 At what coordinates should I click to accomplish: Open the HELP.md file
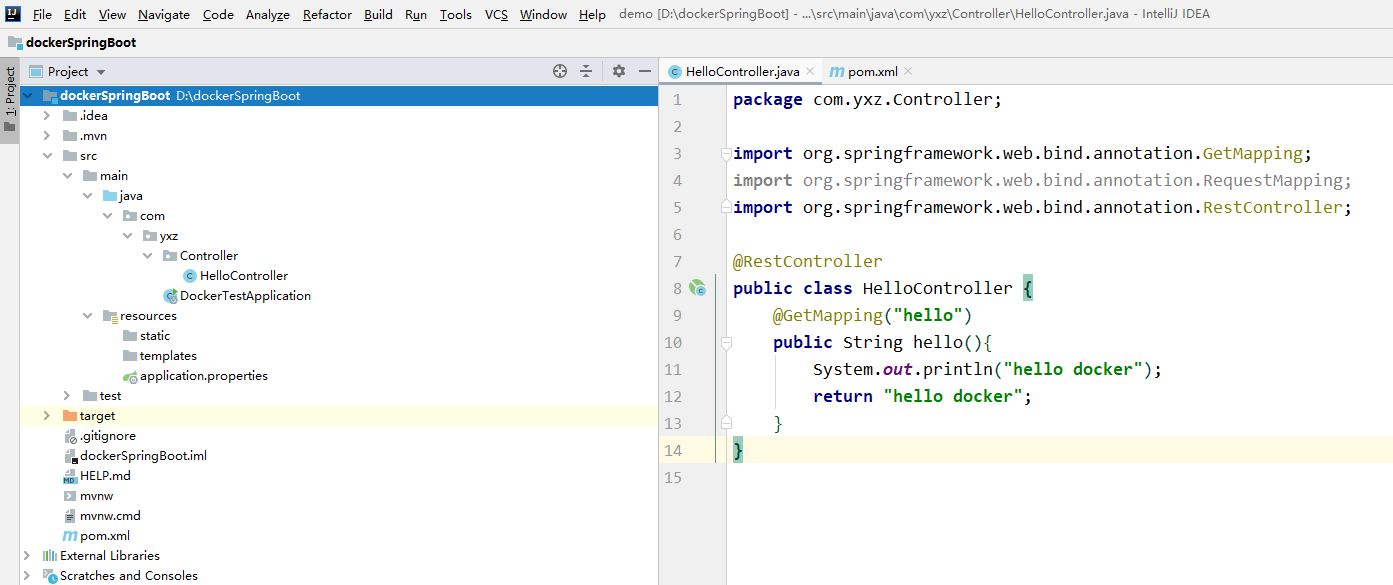(x=106, y=475)
